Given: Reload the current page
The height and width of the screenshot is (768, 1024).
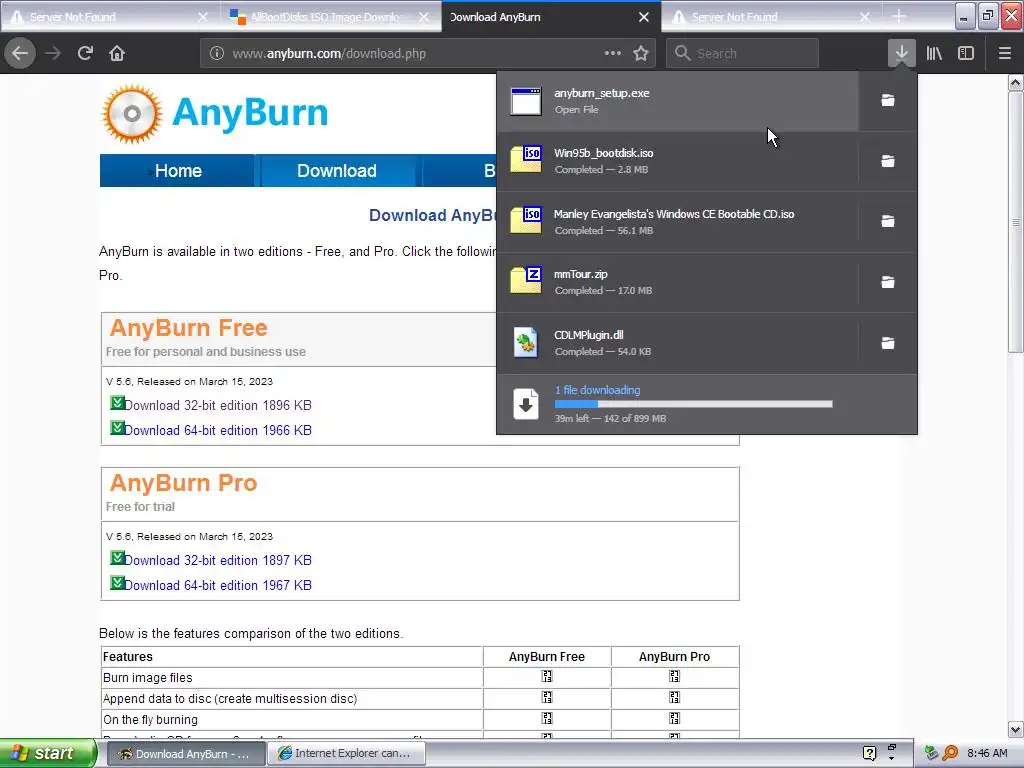Looking at the screenshot, I should tap(85, 53).
